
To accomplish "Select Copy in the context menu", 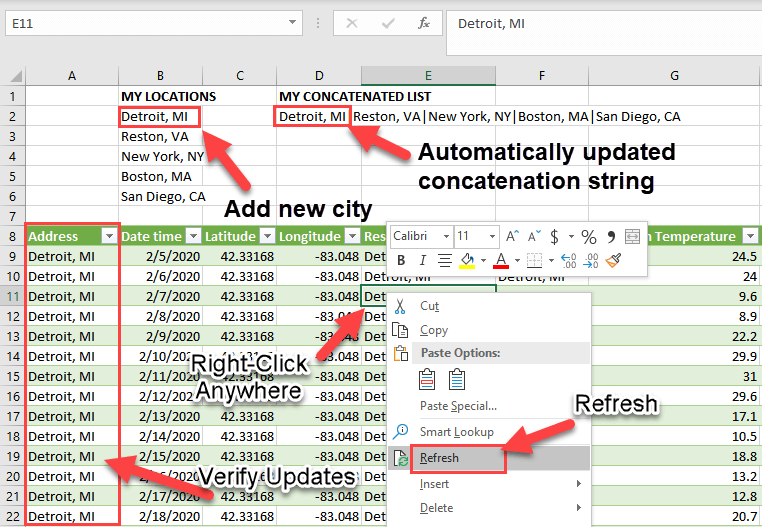I will (434, 330).
